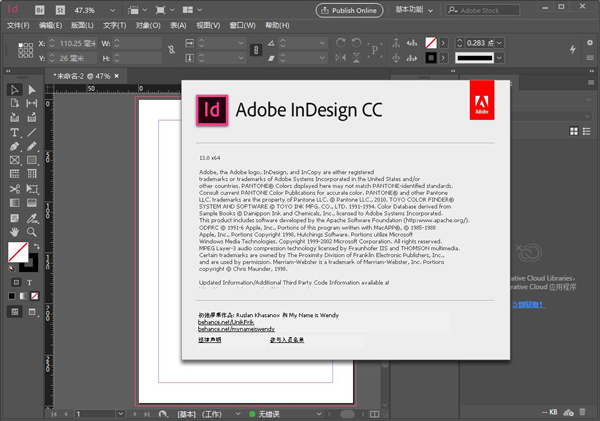Open Adobe Stock via St icon

(60, 9)
